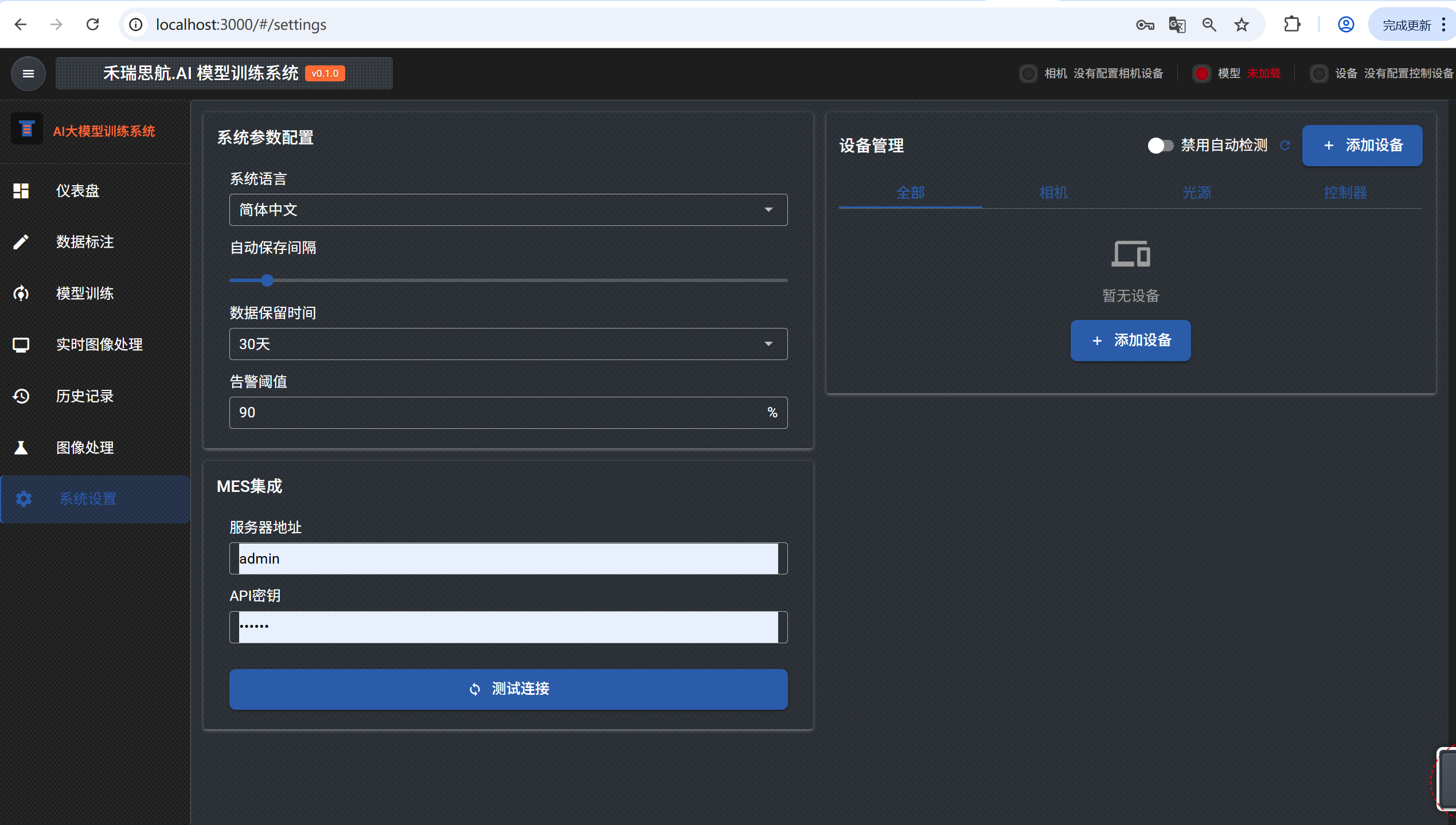
Task: Click the AI training system logo icon
Action: coord(26,130)
